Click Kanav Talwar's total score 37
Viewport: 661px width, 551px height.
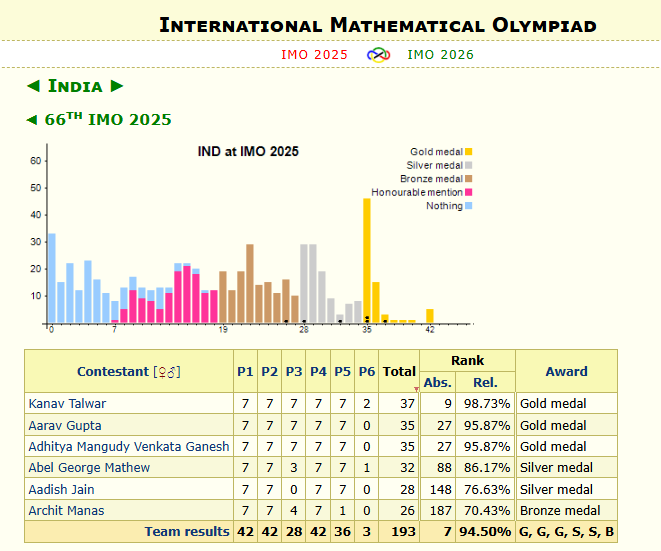[x=407, y=403]
